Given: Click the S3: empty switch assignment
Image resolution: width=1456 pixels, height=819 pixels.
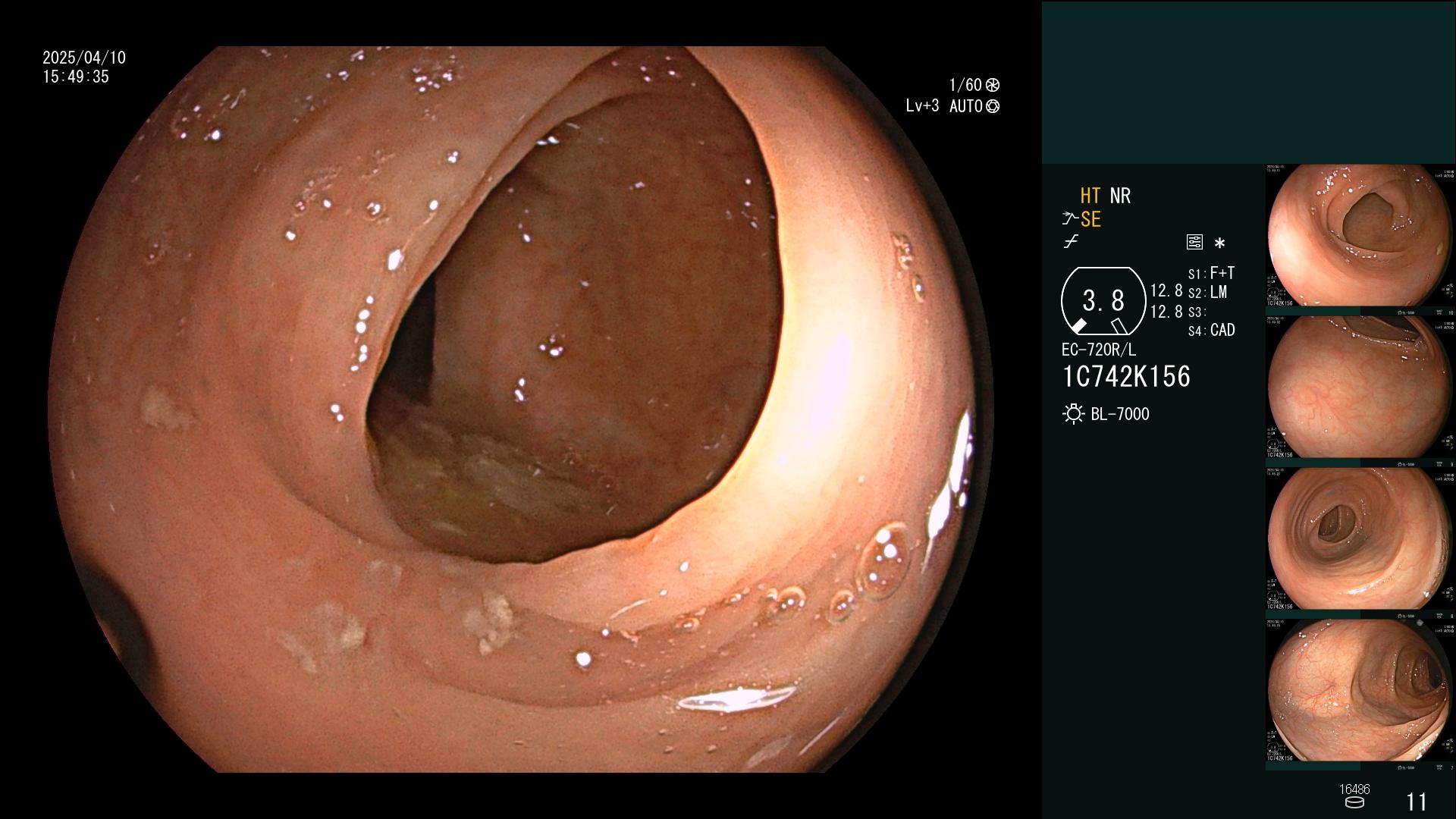Looking at the screenshot, I should [x=1197, y=312].
